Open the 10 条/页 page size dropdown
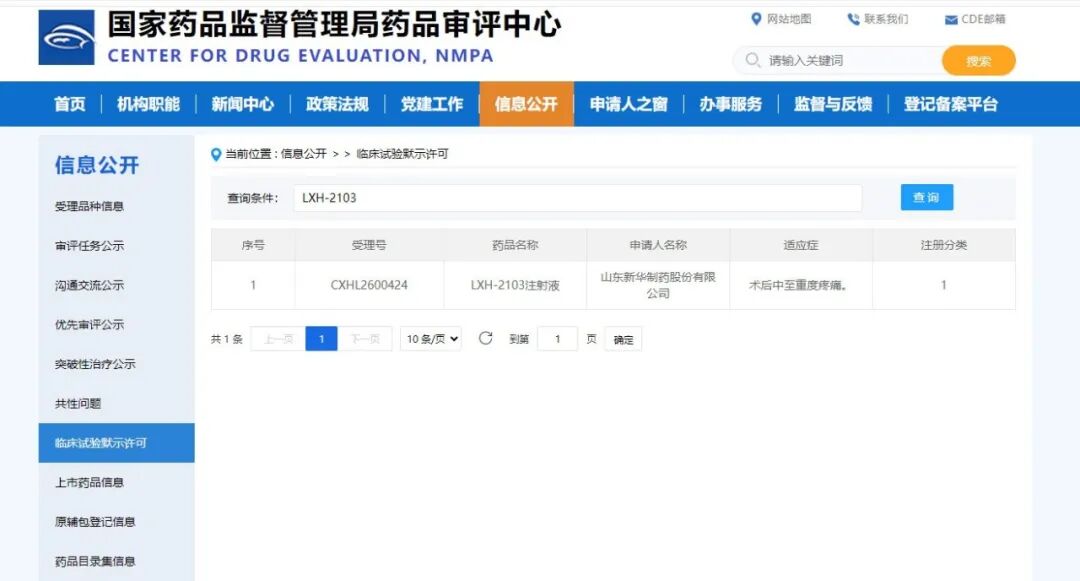1080x581 pixels. [x=430, y=339]
